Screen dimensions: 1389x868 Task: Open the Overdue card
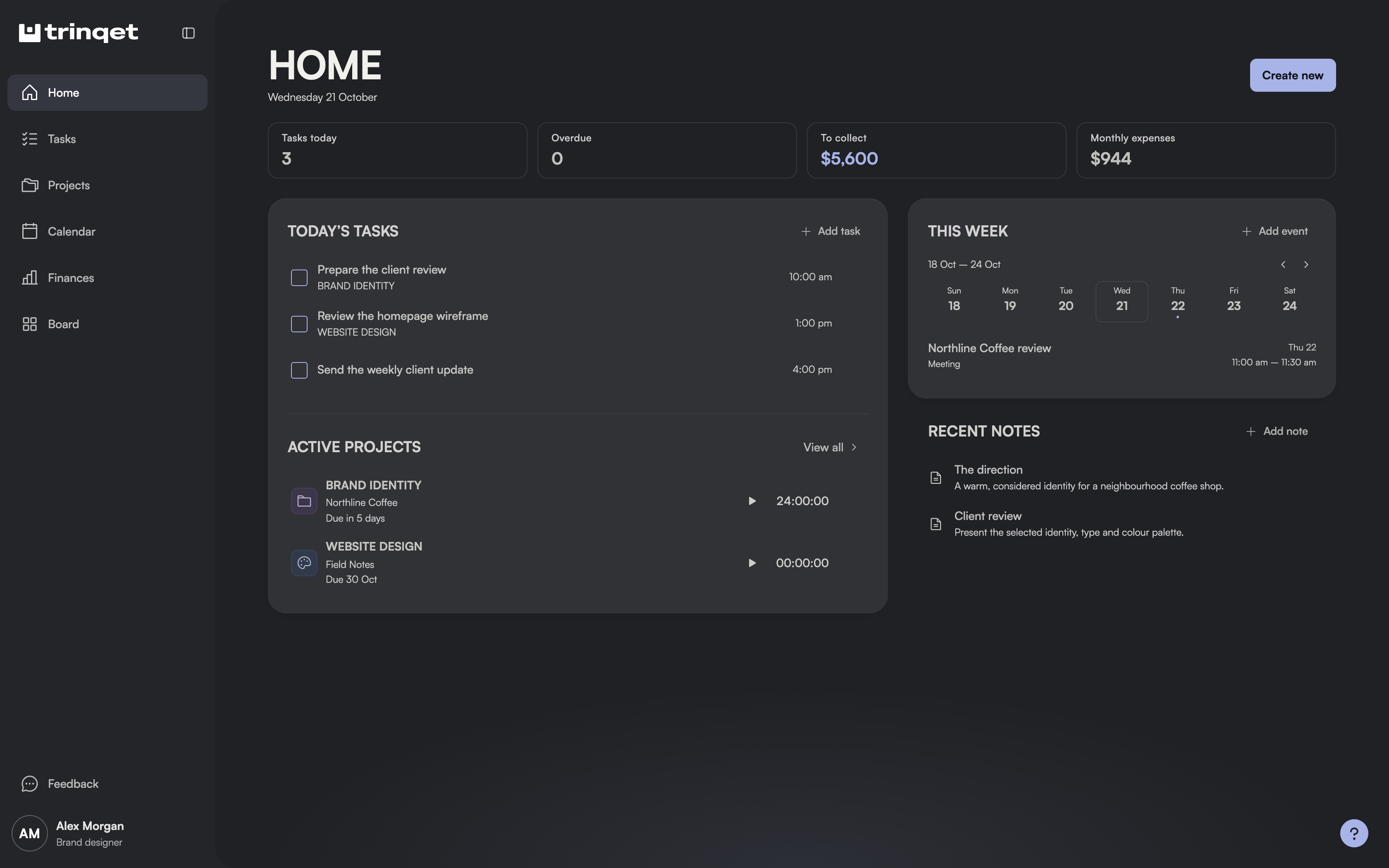(667, 150)
